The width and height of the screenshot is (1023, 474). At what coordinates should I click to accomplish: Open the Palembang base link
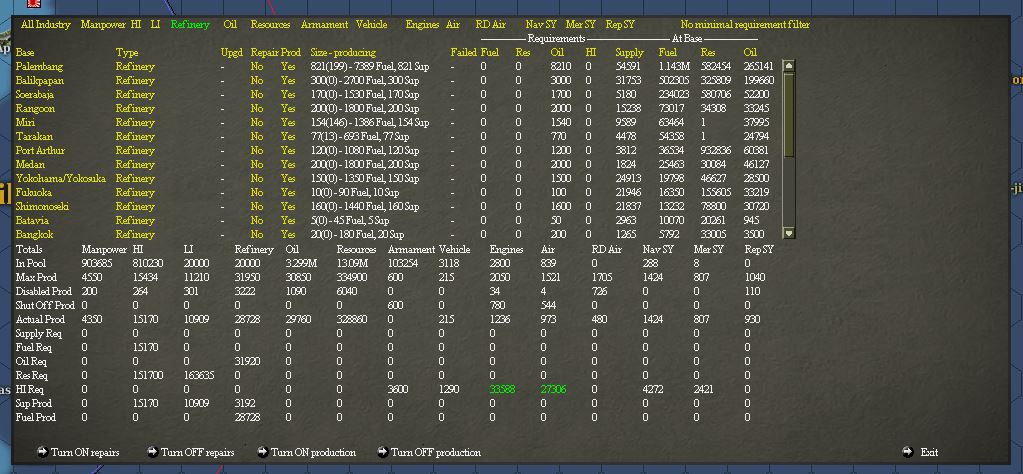(39, 67)
